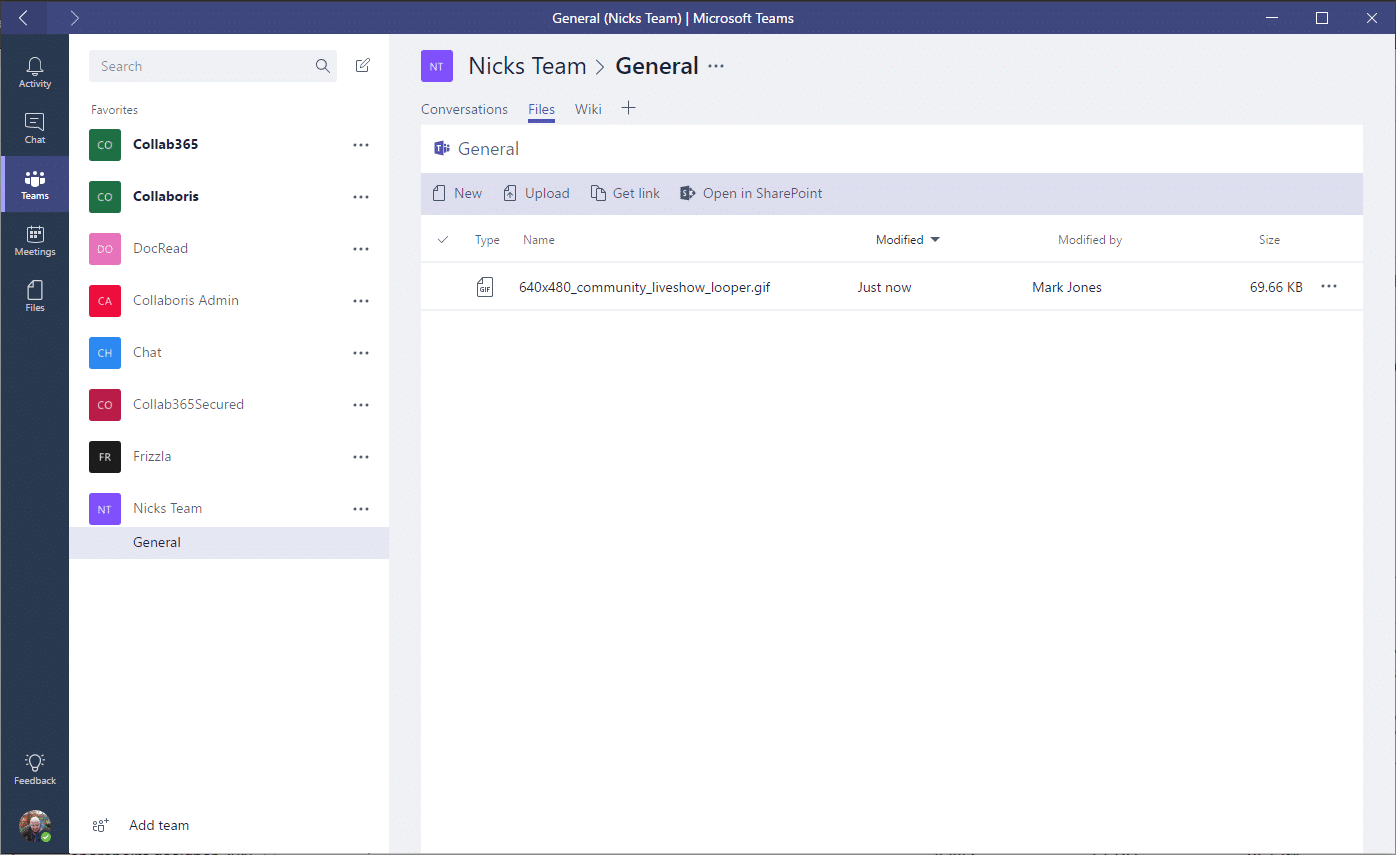Click the GIF file type icon
The height and width of the screenshot is (855, 1396).
pyautogui.click(x=485, y=287)
